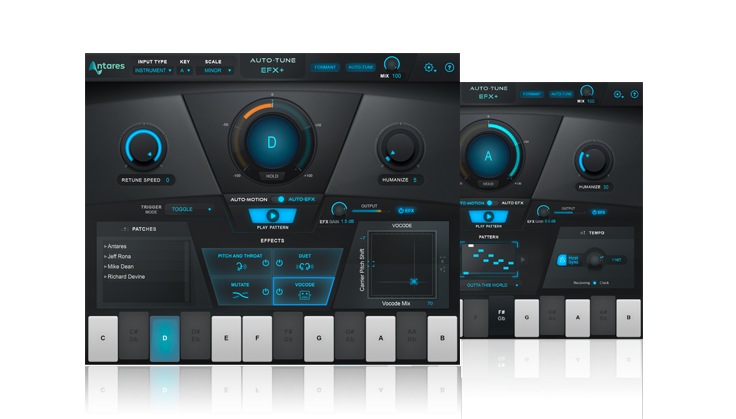Click the Duet double-ear icon
This screenshot has width=736, height=419.
pyautogui.click(x=305, y=267)
